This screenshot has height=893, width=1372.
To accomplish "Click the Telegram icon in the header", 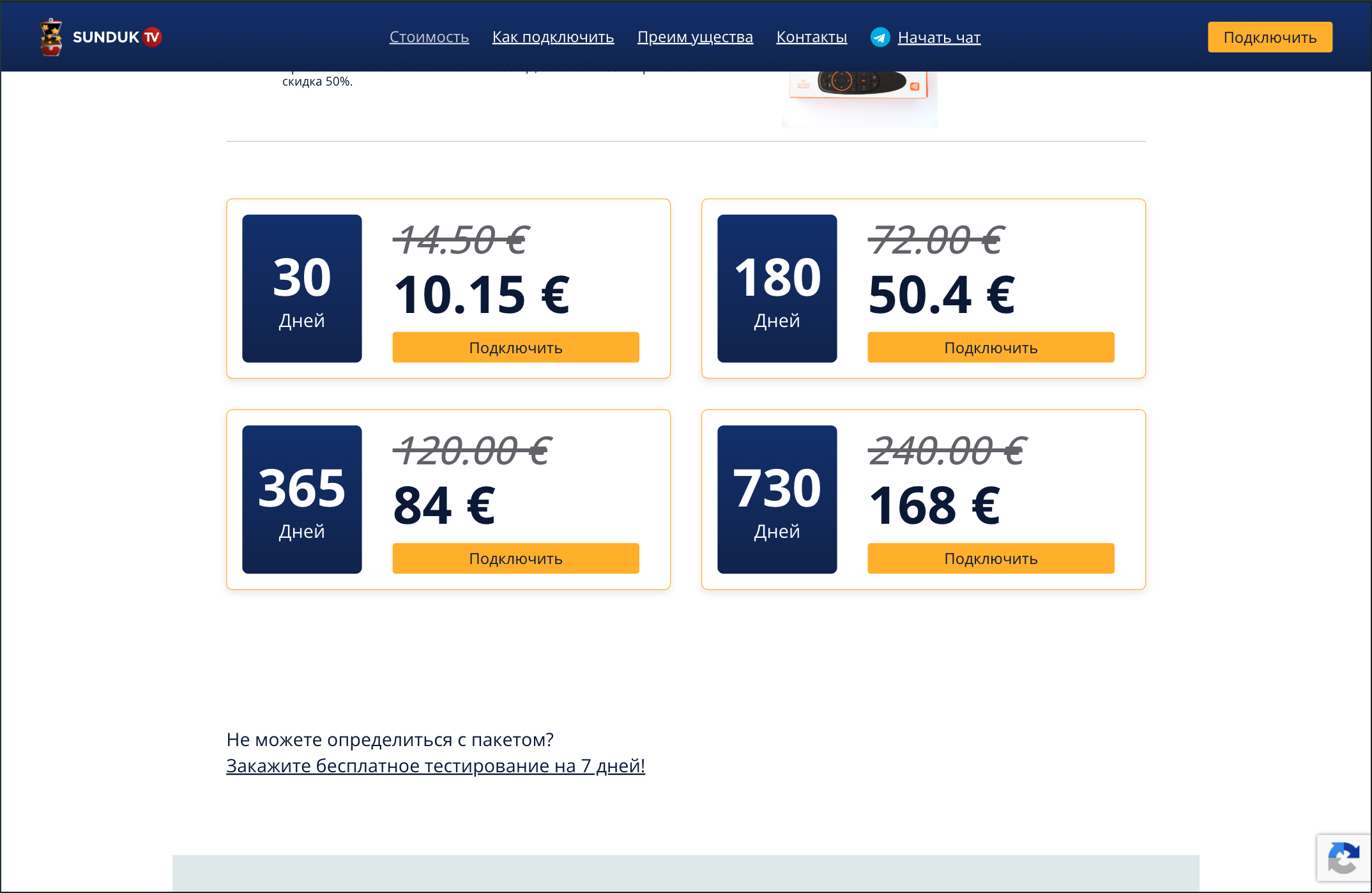I will pyautogui.click(x=880, y=37).
